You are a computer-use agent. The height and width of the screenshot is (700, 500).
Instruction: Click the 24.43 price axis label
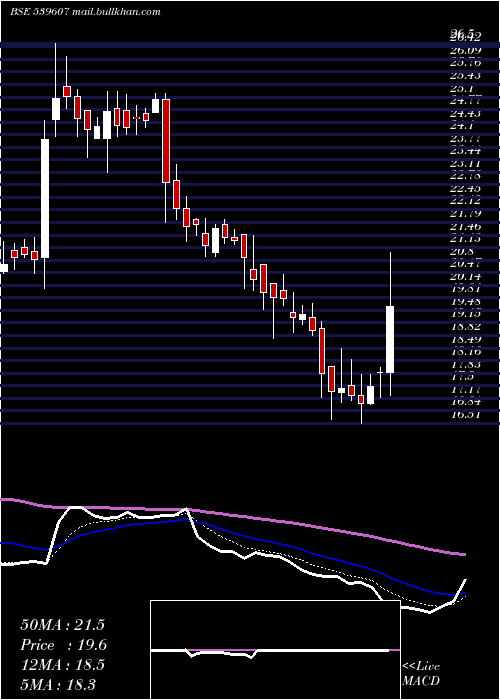(465, 113)
